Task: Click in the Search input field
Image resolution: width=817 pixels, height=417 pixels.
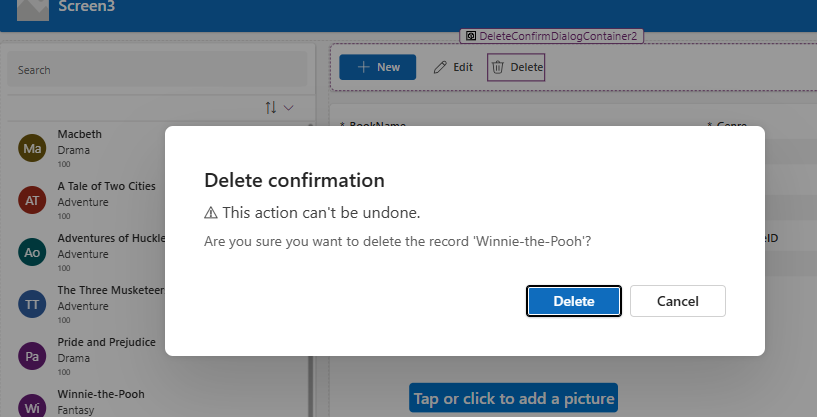Action: 157,70
